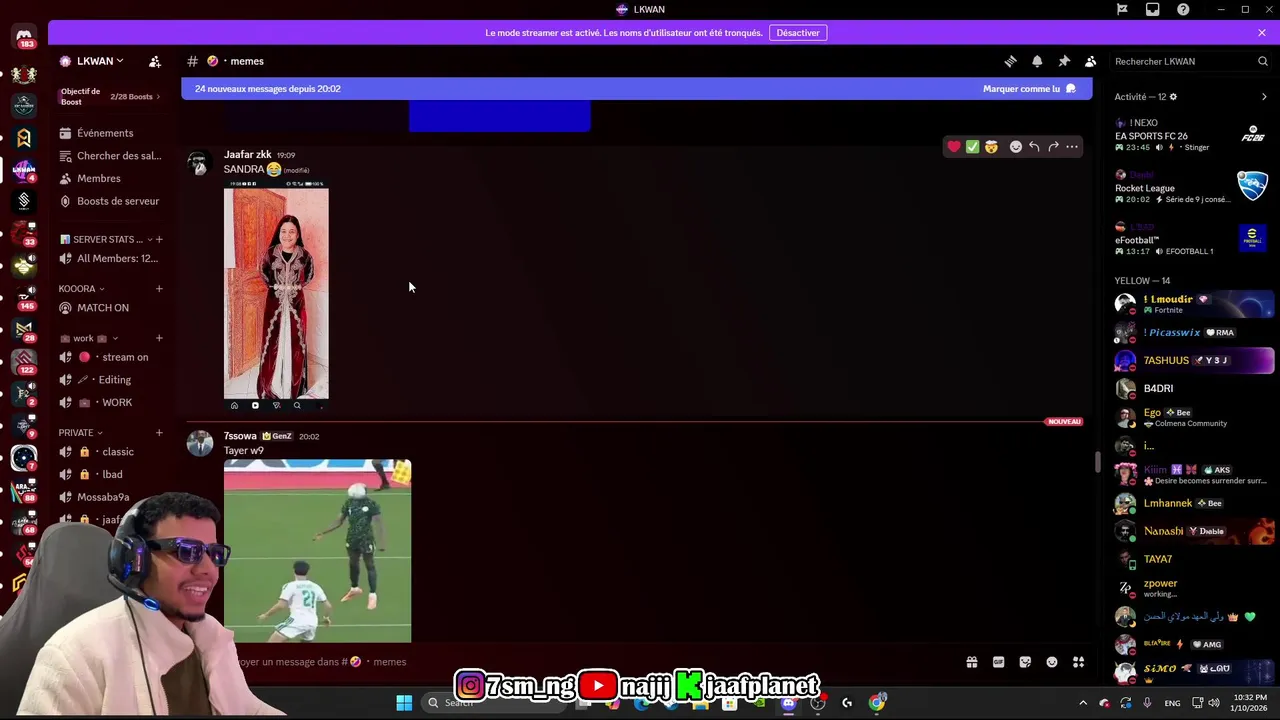Join Editing voice channel
The width and height of the screenshot is (1280, 720).
(110, 380)
